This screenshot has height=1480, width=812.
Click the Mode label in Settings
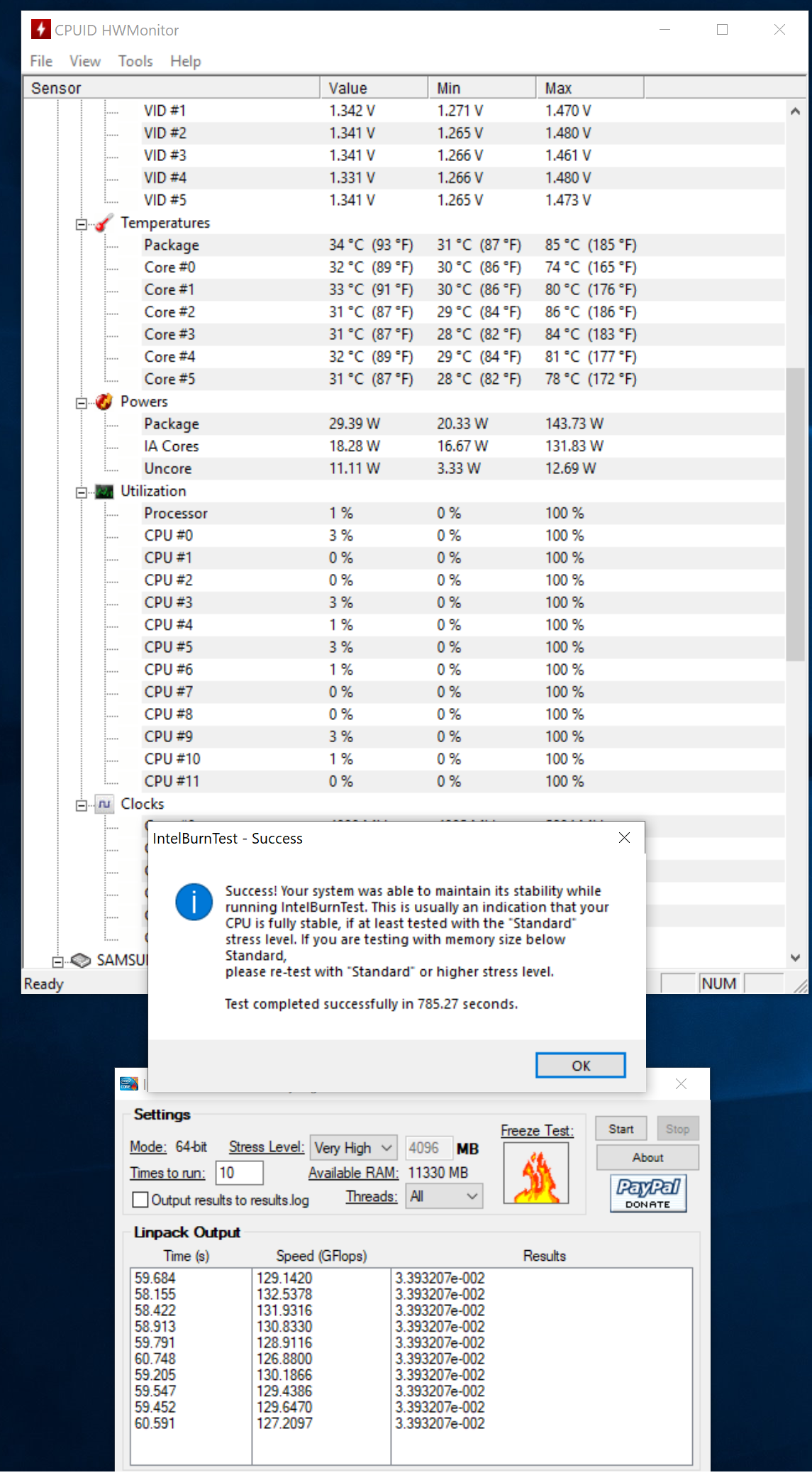pos(148,1147)
